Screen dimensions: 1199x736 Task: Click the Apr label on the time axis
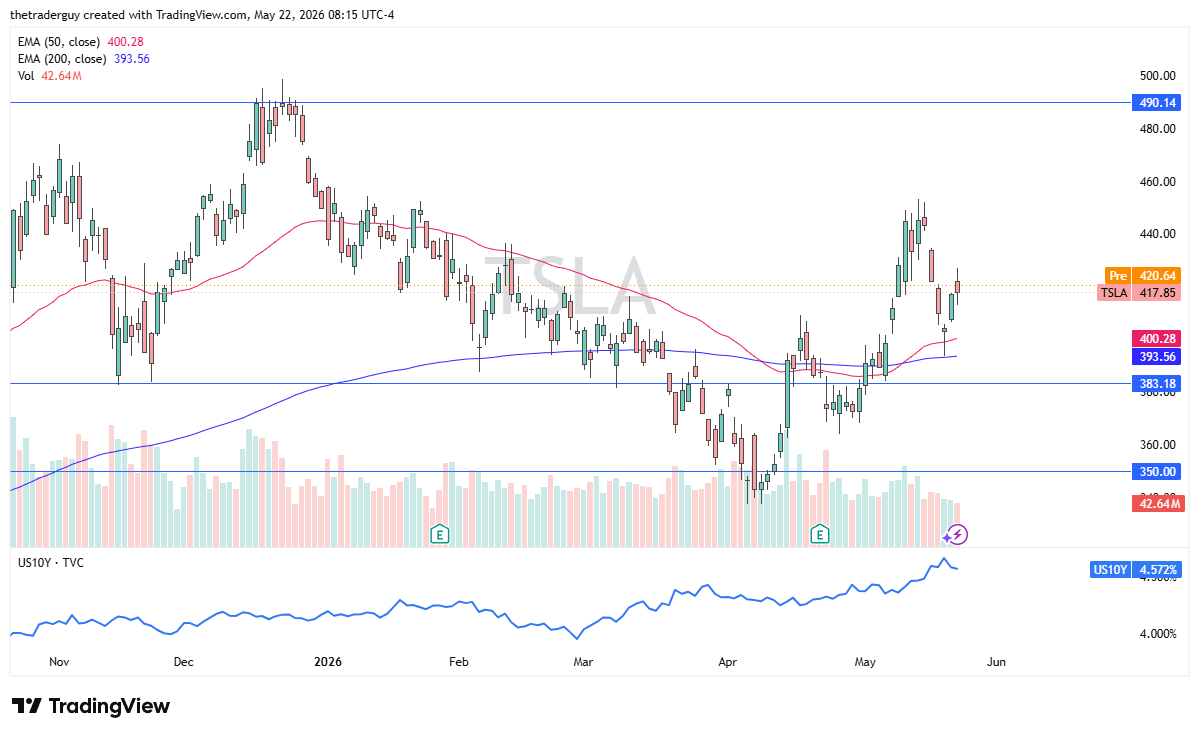click(x=727, y=662)
